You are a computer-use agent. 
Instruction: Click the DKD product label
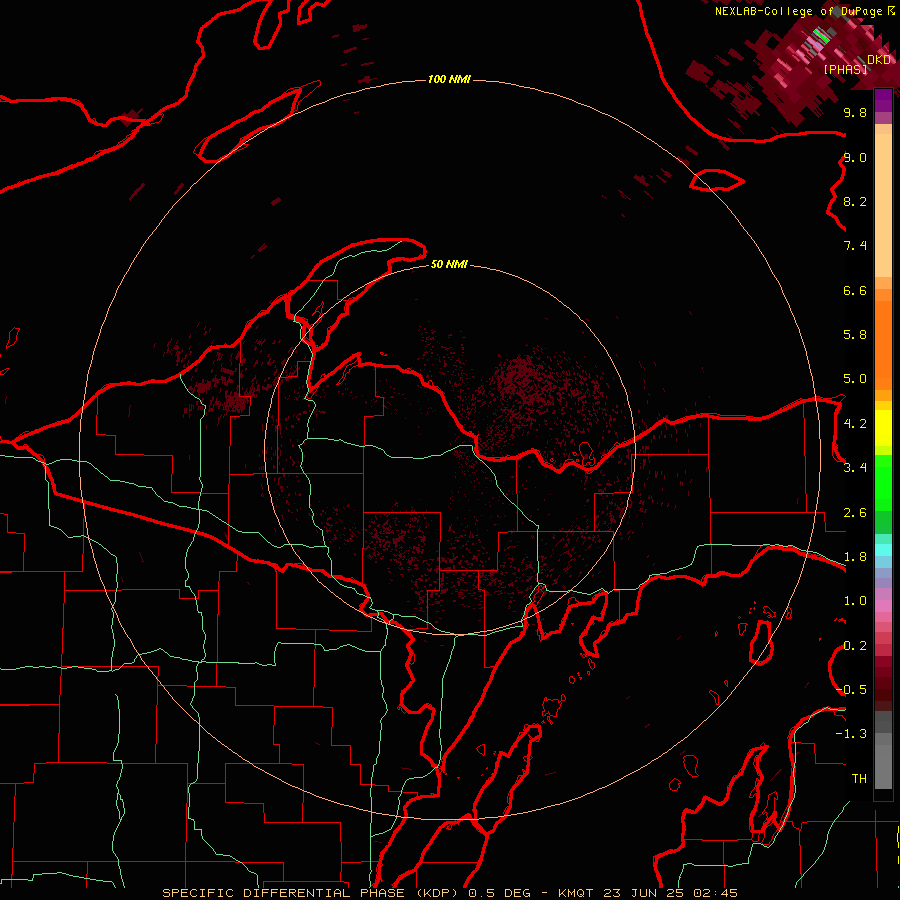pyautogui.click(x=879, y=60)
